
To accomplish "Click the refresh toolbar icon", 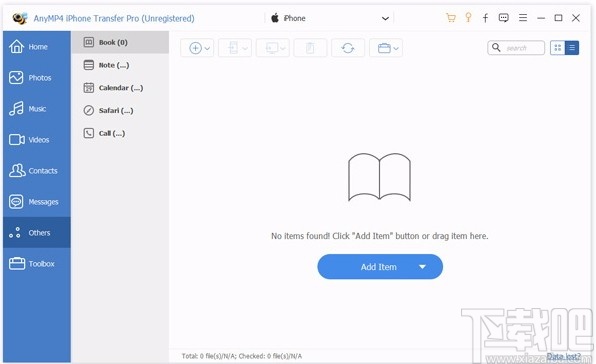I will pyautogui.click(x=348, y=48).
